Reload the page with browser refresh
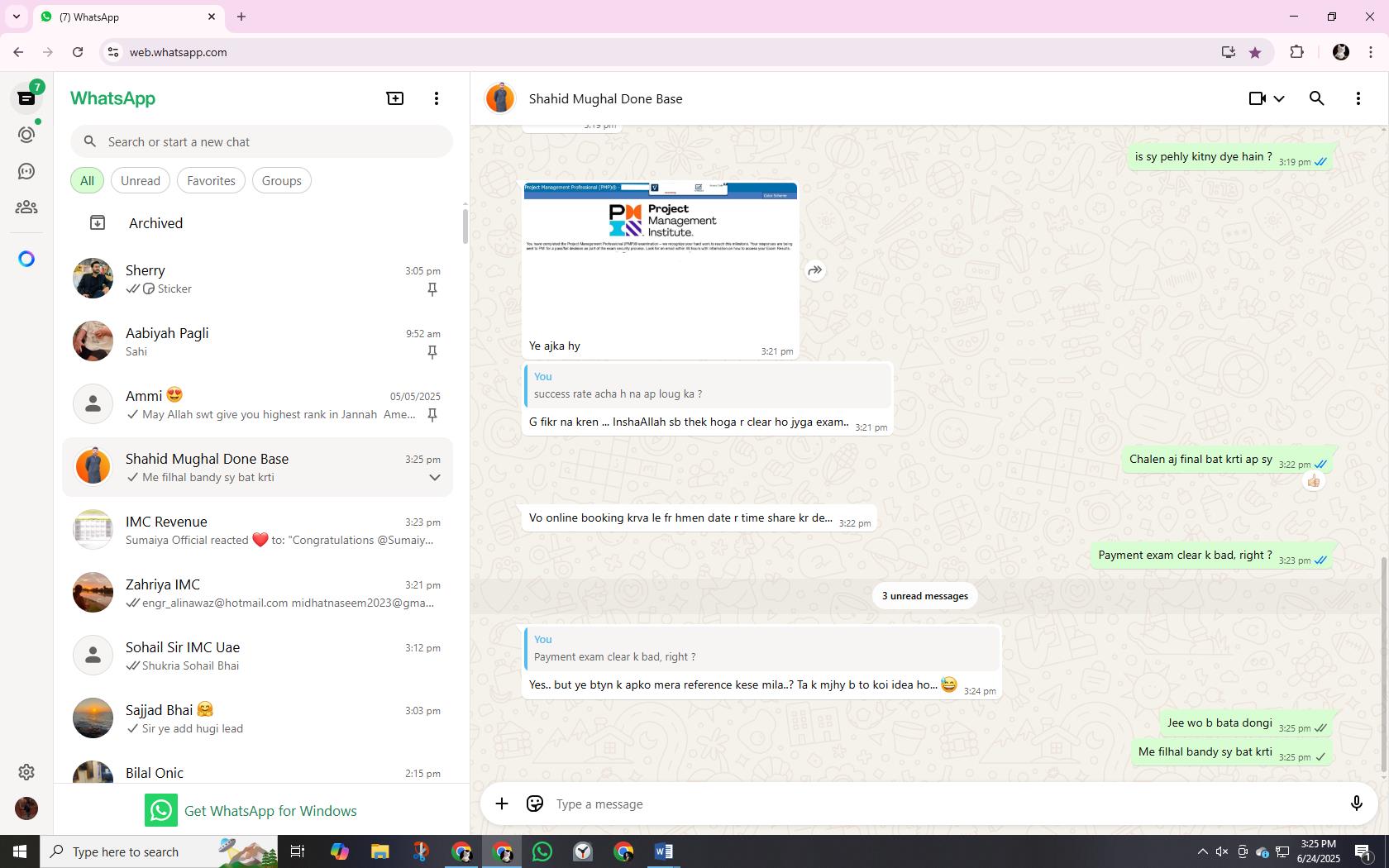 click(x=78, y=52)
